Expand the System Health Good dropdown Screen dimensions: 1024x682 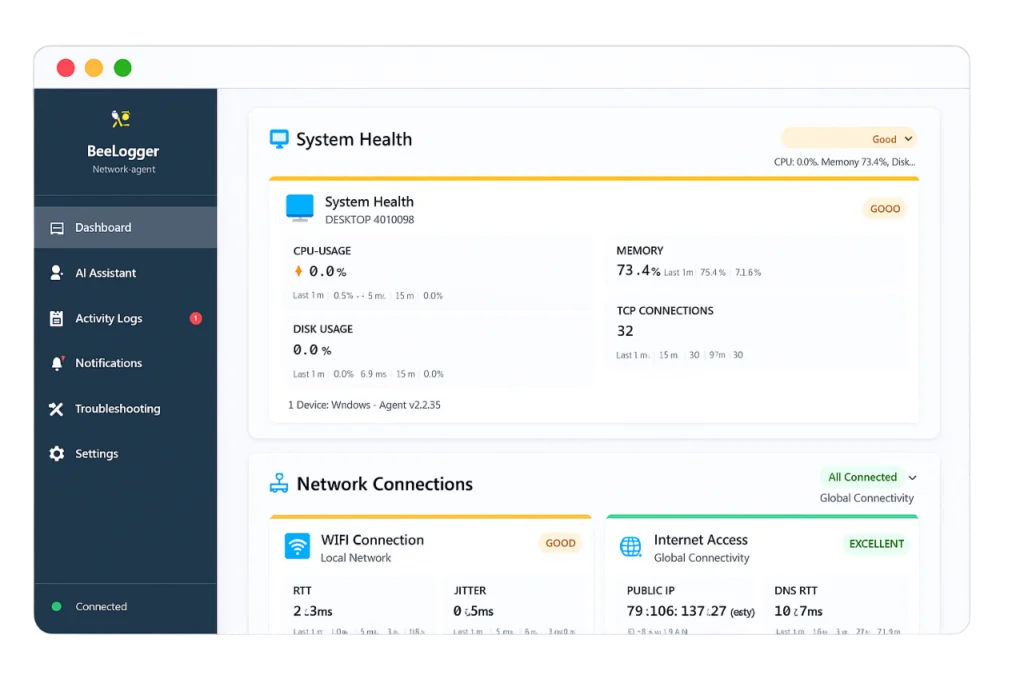coord(908,139)
